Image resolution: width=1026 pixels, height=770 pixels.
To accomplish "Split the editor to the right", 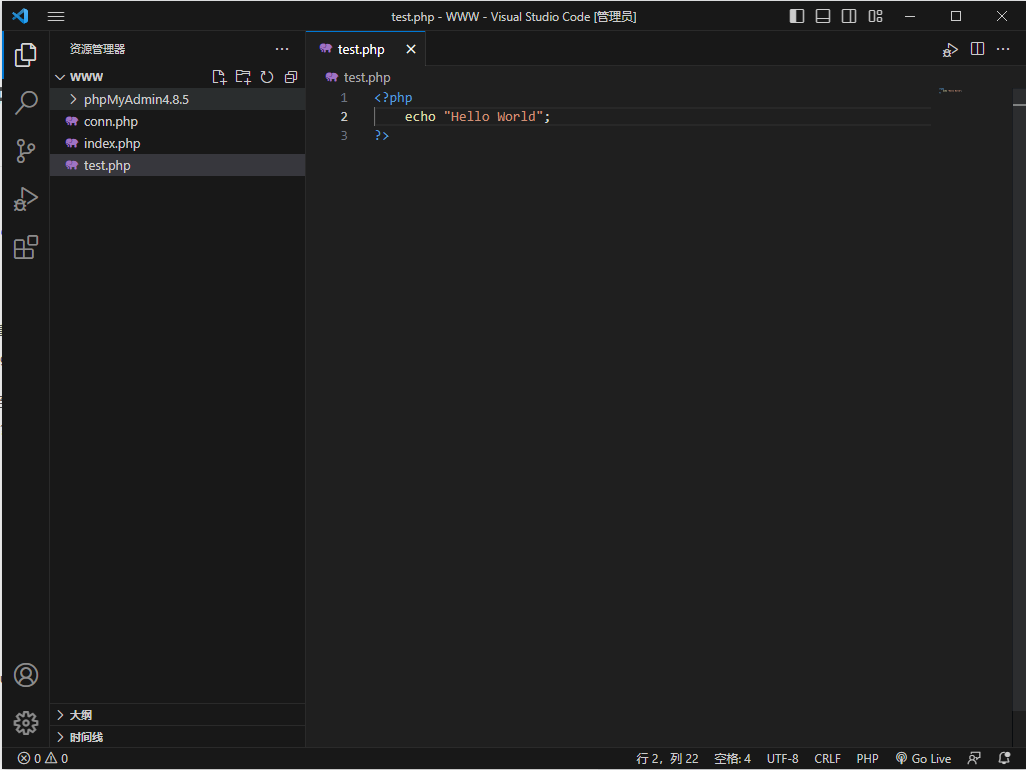I will 978,49.
